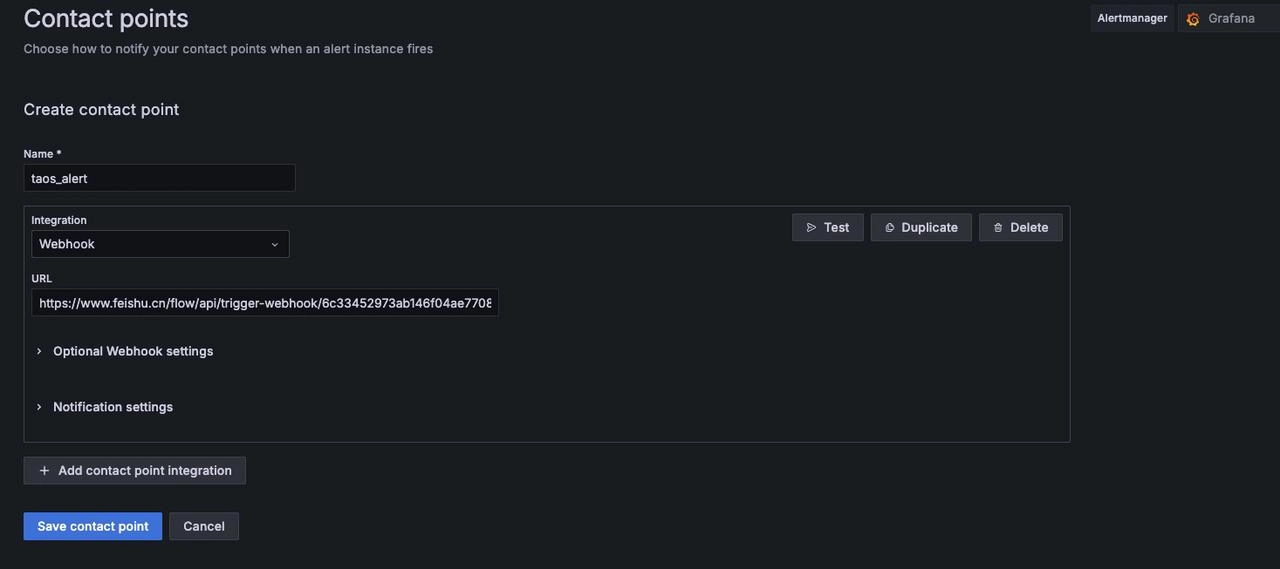Click the play icon on the Test button
Screen dimensions: 1280x569
click(811, 228)
